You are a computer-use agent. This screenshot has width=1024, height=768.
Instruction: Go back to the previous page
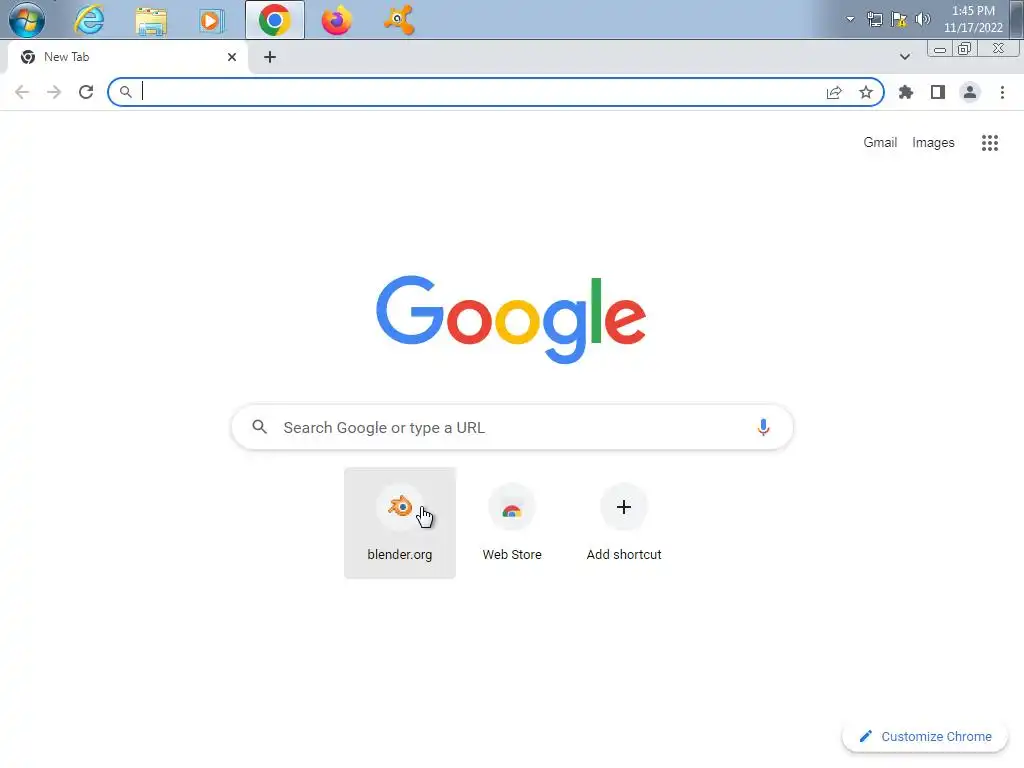[22, 92]
